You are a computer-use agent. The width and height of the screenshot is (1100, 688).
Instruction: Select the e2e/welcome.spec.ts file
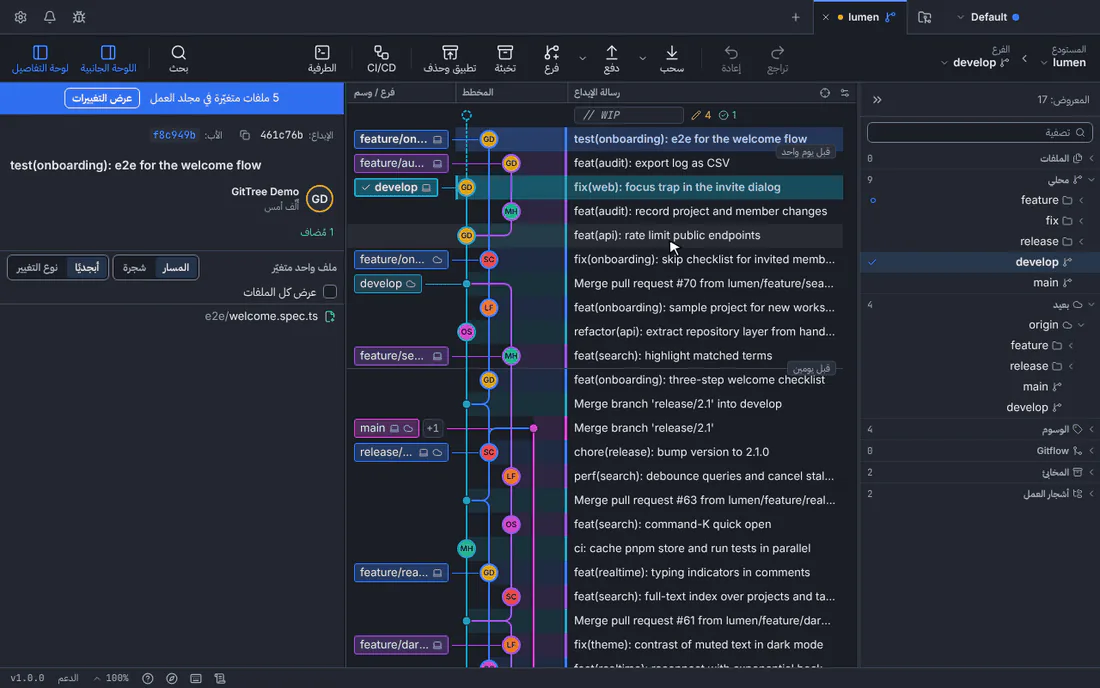(270, 316)
